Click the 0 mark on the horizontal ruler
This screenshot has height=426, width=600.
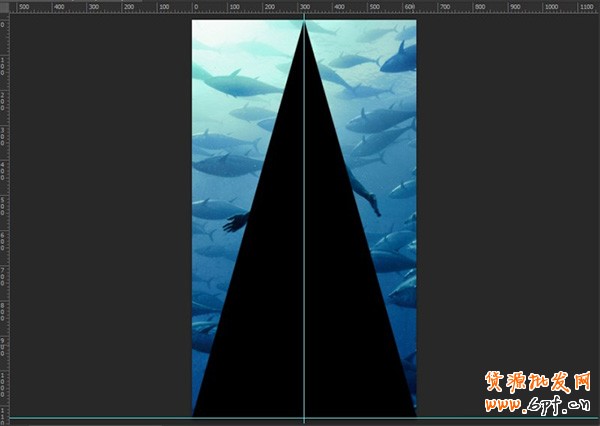196,7
